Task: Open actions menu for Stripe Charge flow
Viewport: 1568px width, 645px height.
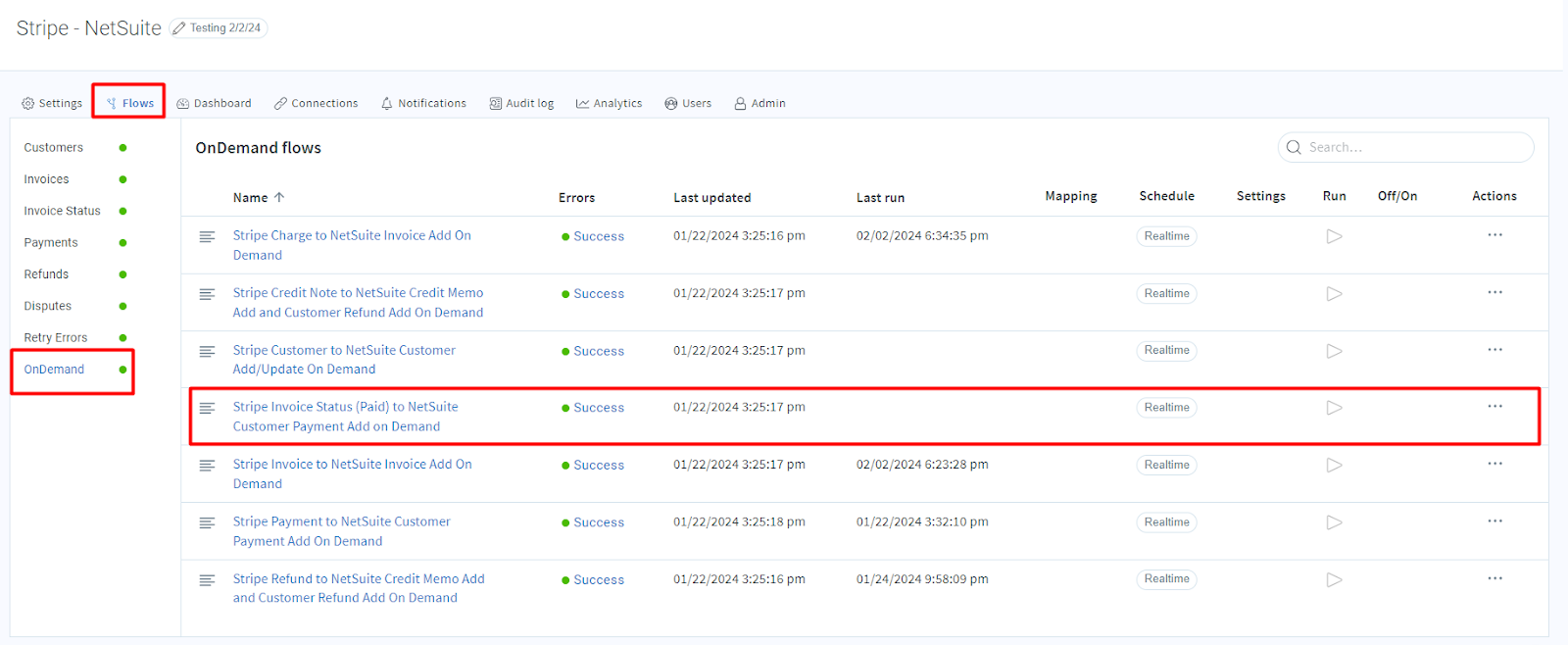Action: pos(1494,235)
